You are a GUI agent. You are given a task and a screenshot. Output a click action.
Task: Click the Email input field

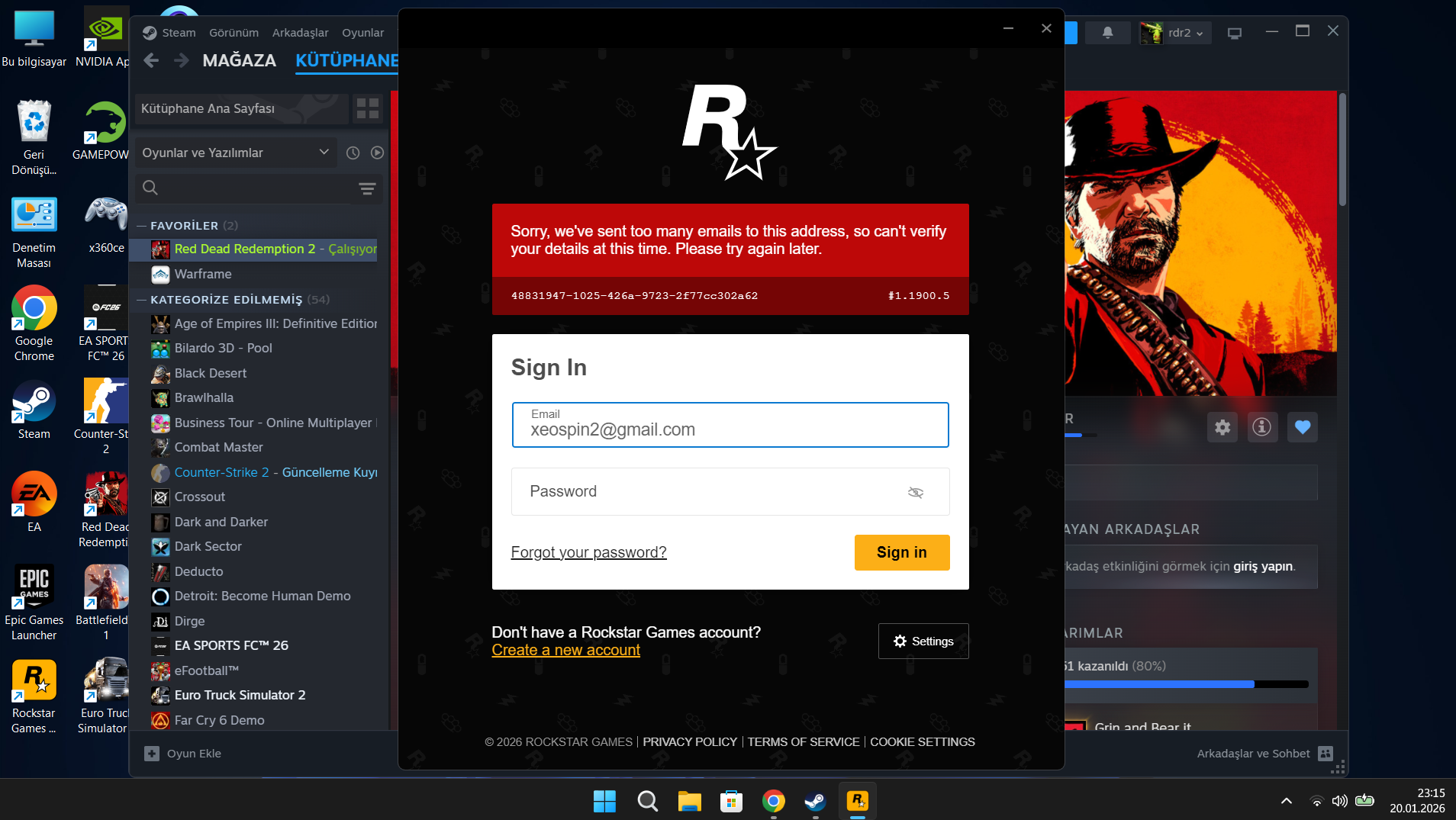click(x=730, y=425)
